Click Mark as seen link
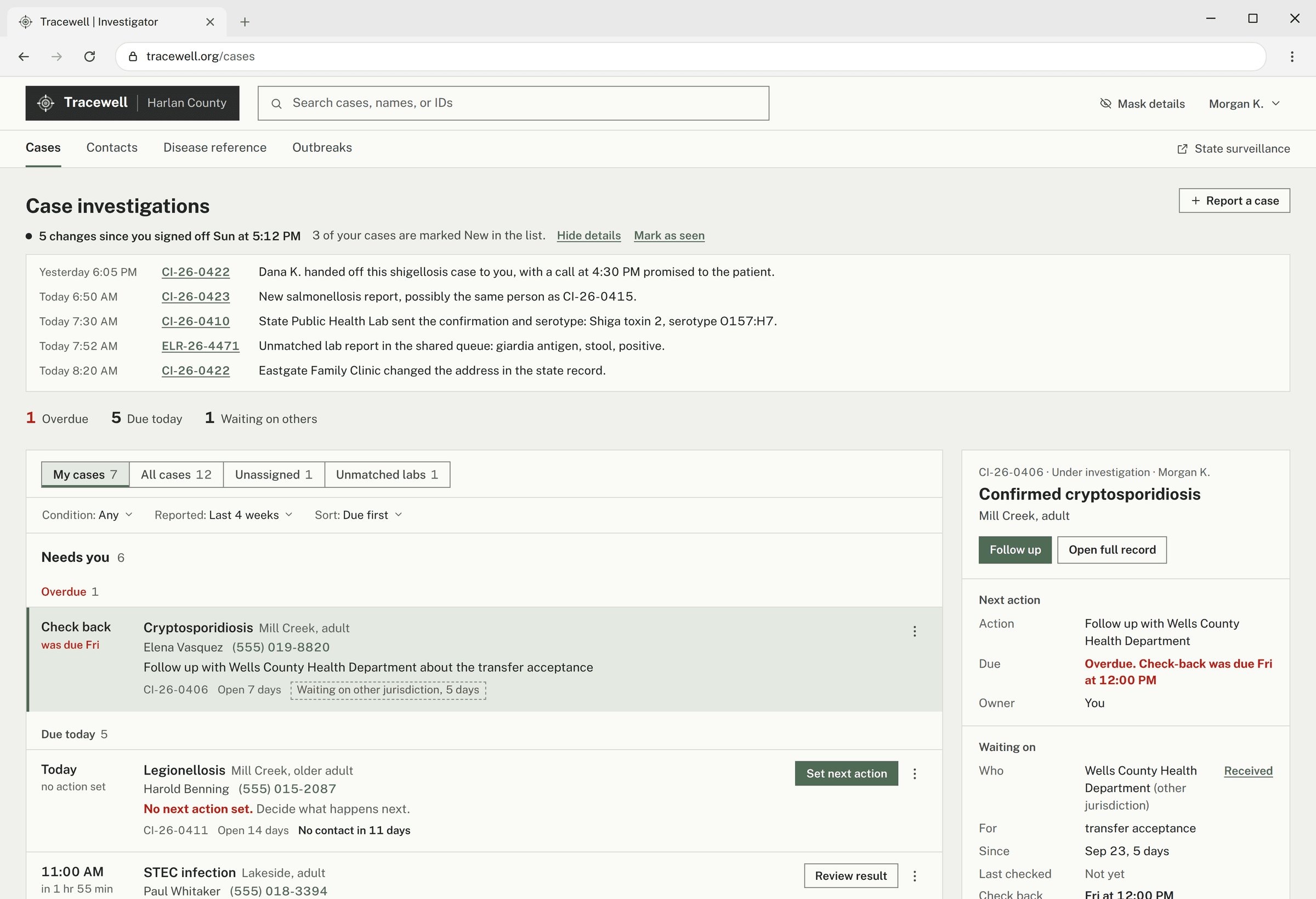 click(x=670, y=236)
